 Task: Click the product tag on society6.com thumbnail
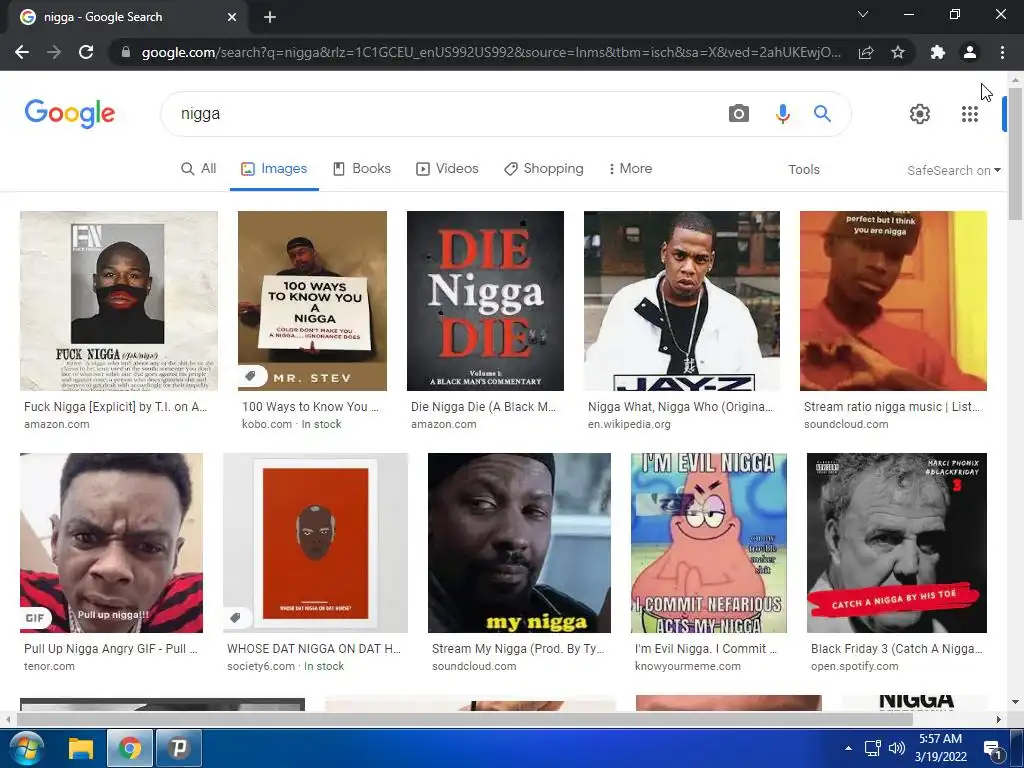pos(236,618)
